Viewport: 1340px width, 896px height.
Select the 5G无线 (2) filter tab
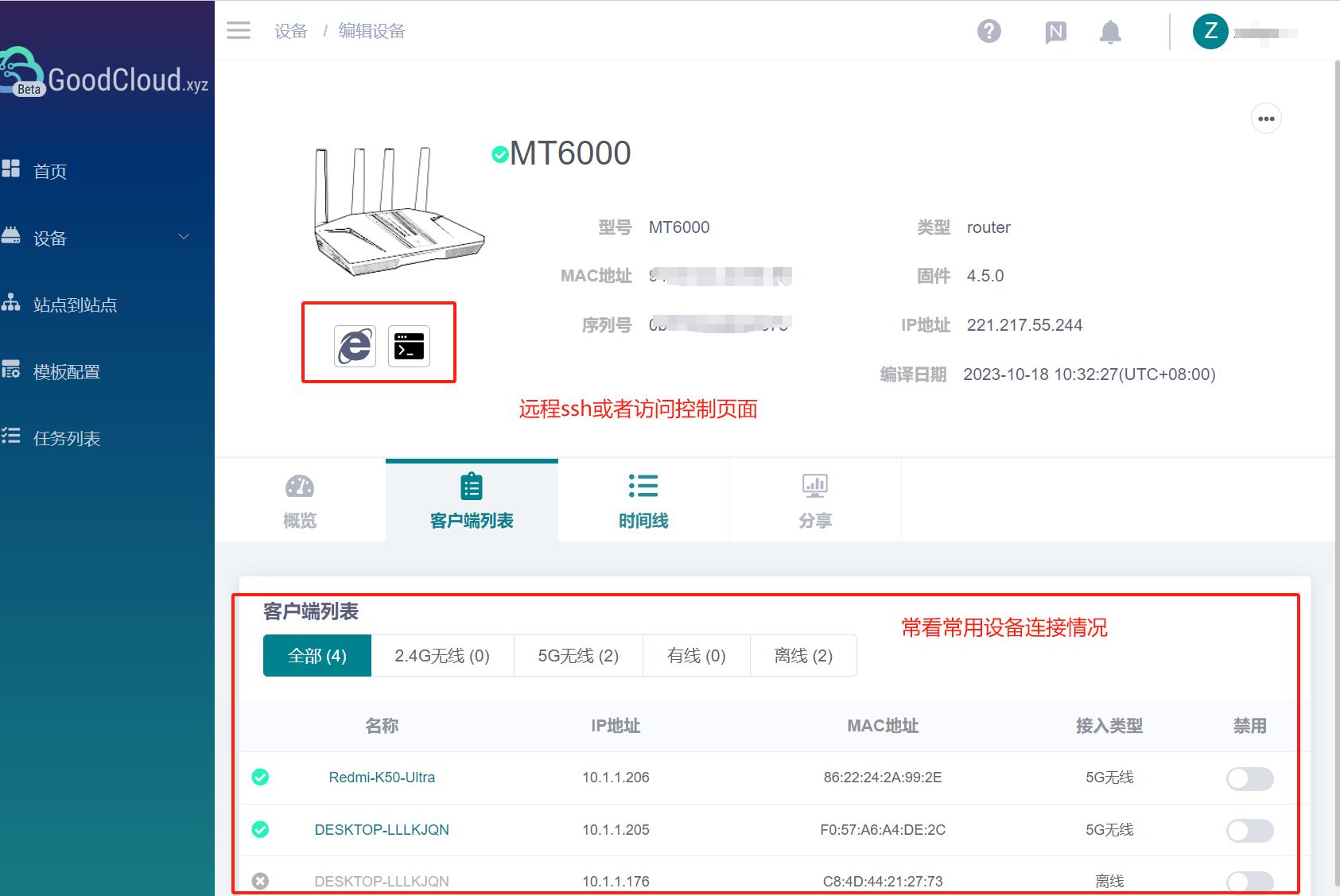click(577, 655)
